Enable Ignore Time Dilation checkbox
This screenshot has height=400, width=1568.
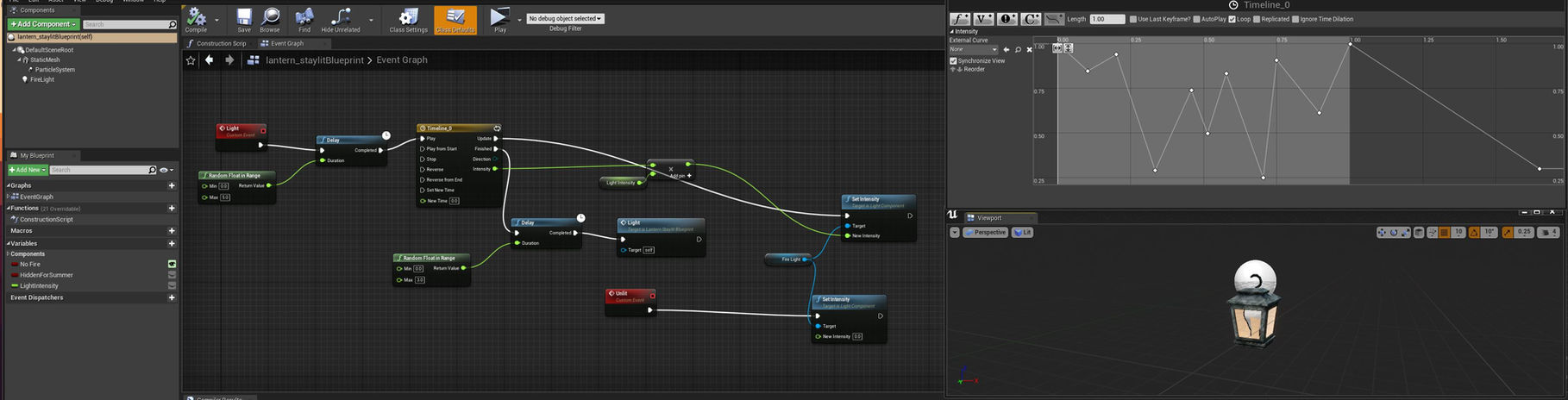[1295, 19]
